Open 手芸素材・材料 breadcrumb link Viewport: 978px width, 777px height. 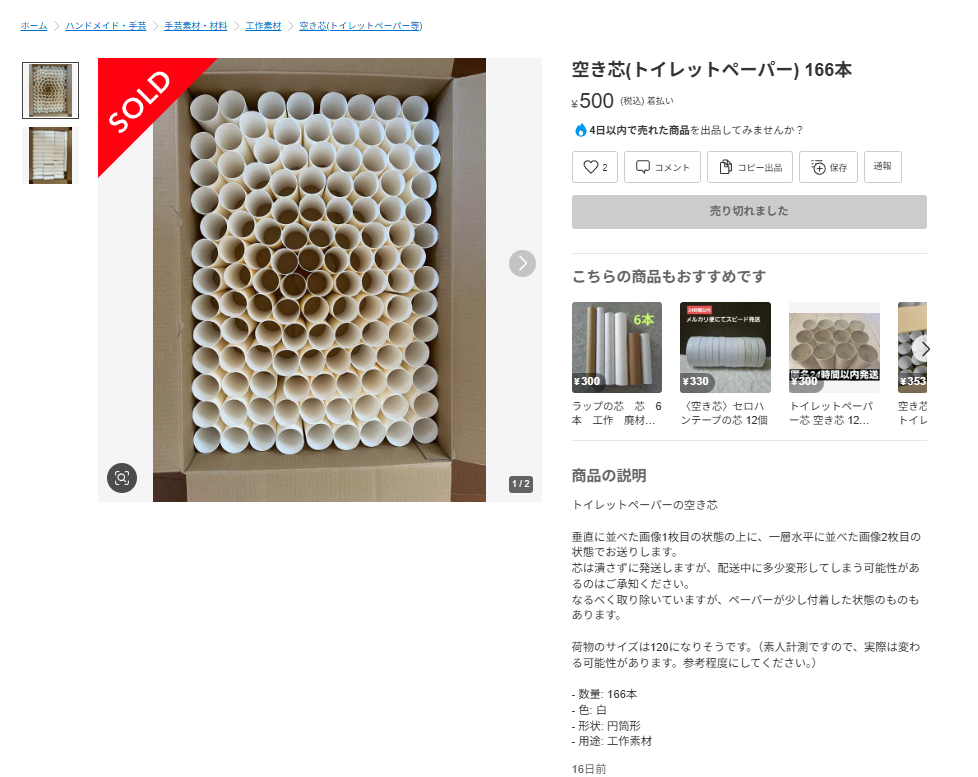click(x=196, y=26)
